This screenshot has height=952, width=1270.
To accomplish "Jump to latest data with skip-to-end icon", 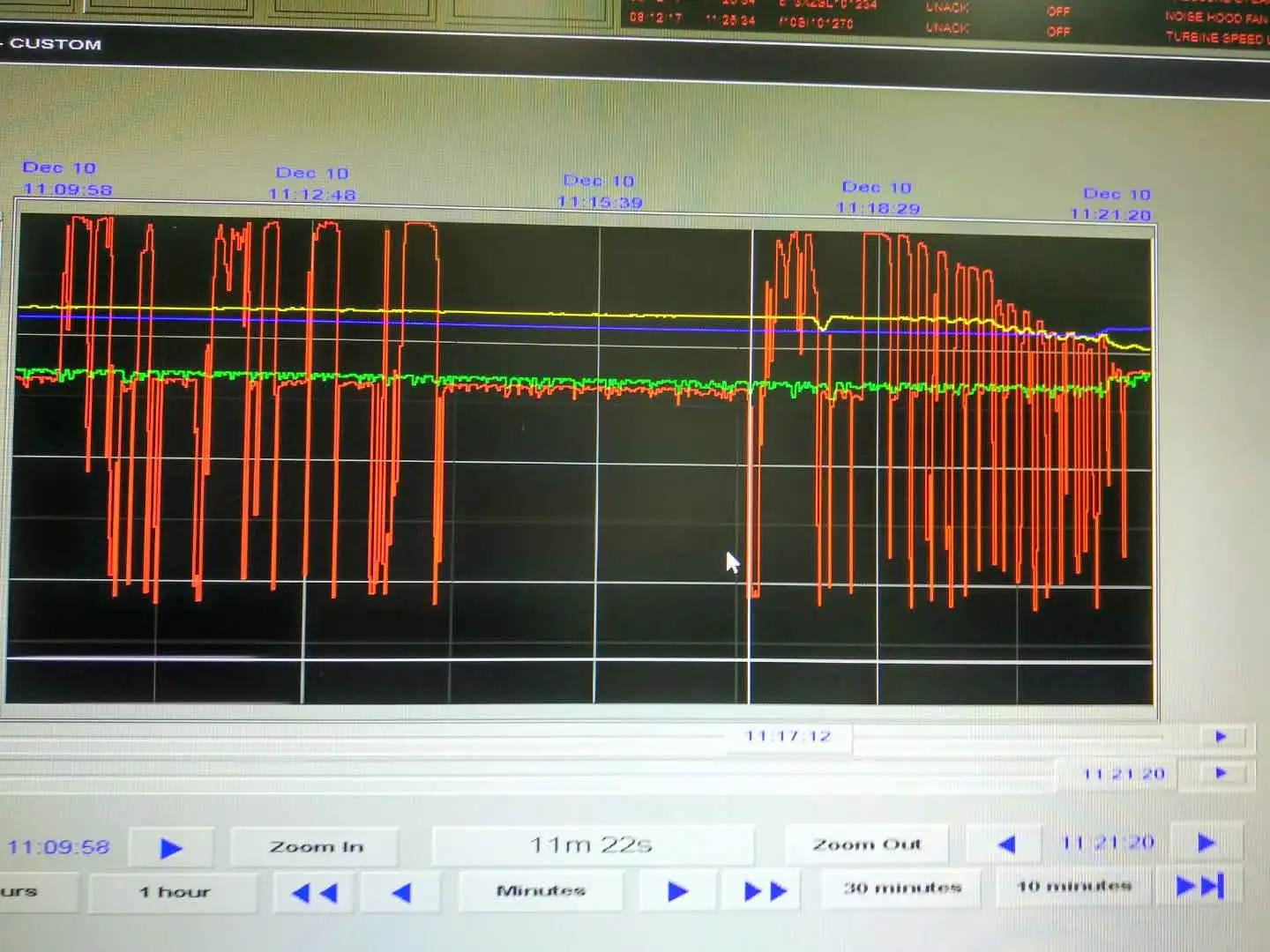I will (1200, 885).
